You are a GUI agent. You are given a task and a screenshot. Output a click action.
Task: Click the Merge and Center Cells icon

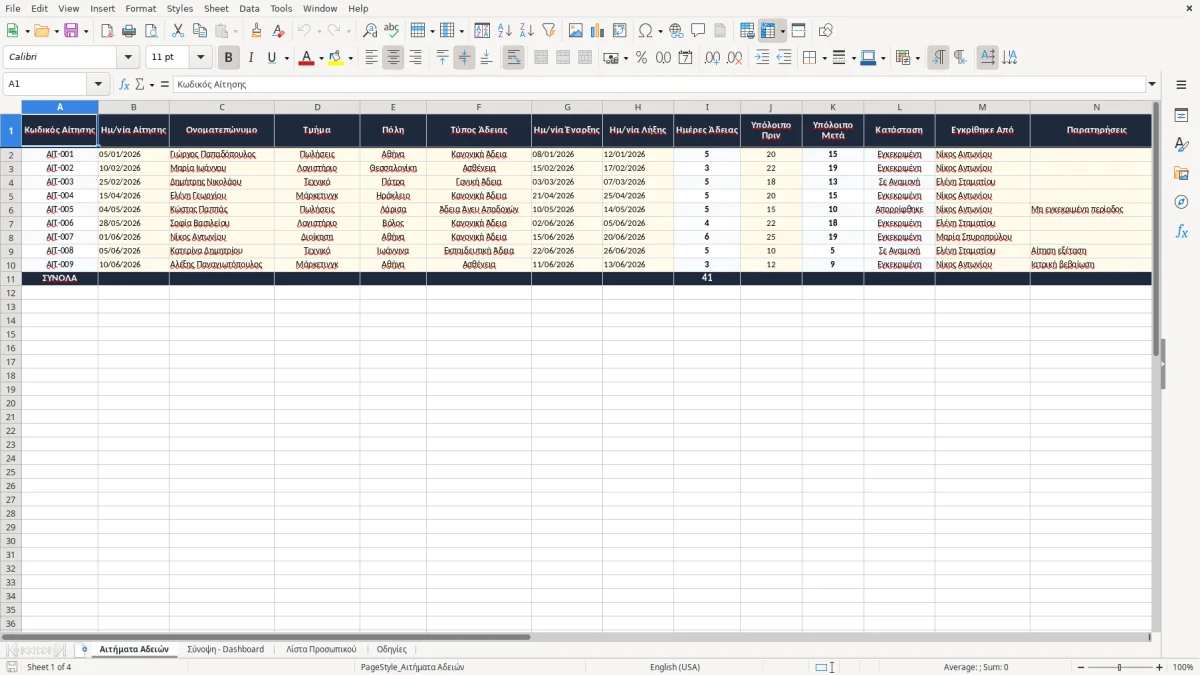click(x=541, y=58)
